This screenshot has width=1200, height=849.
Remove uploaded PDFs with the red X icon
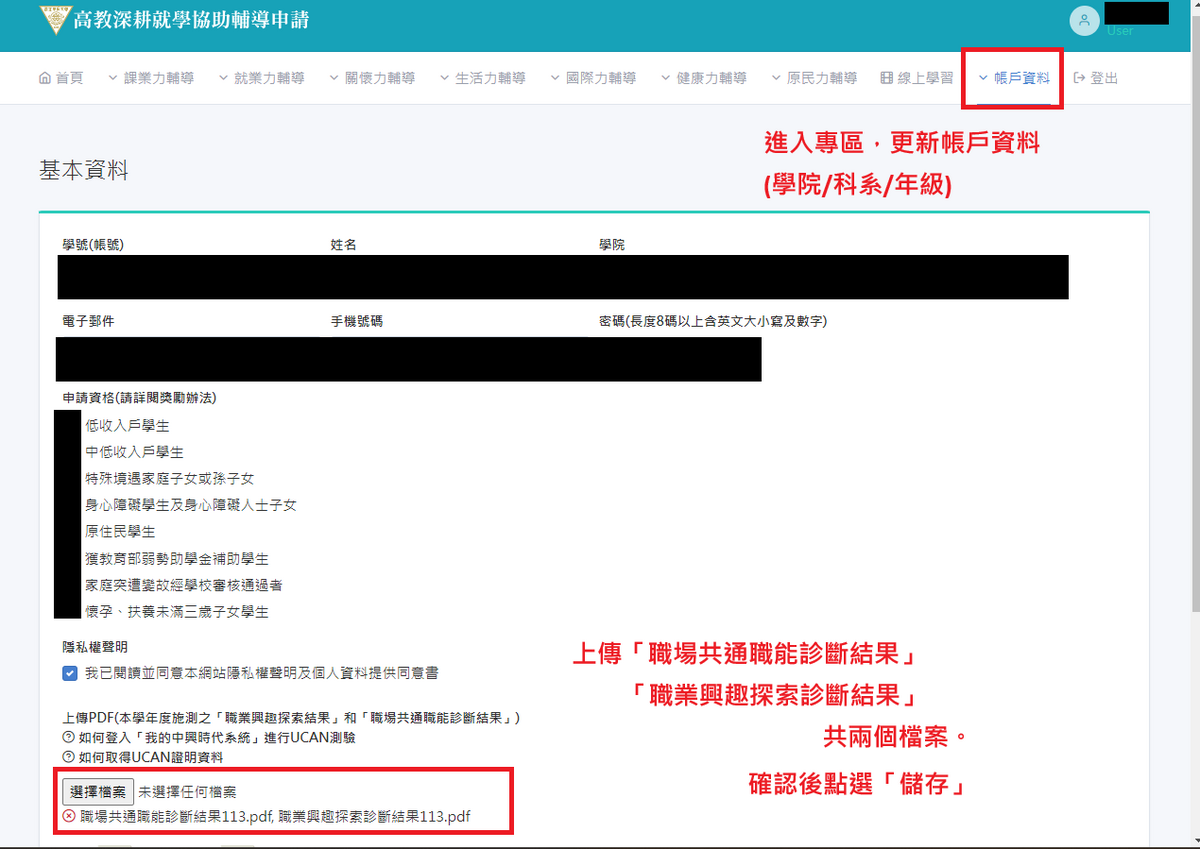pos(69,816)
